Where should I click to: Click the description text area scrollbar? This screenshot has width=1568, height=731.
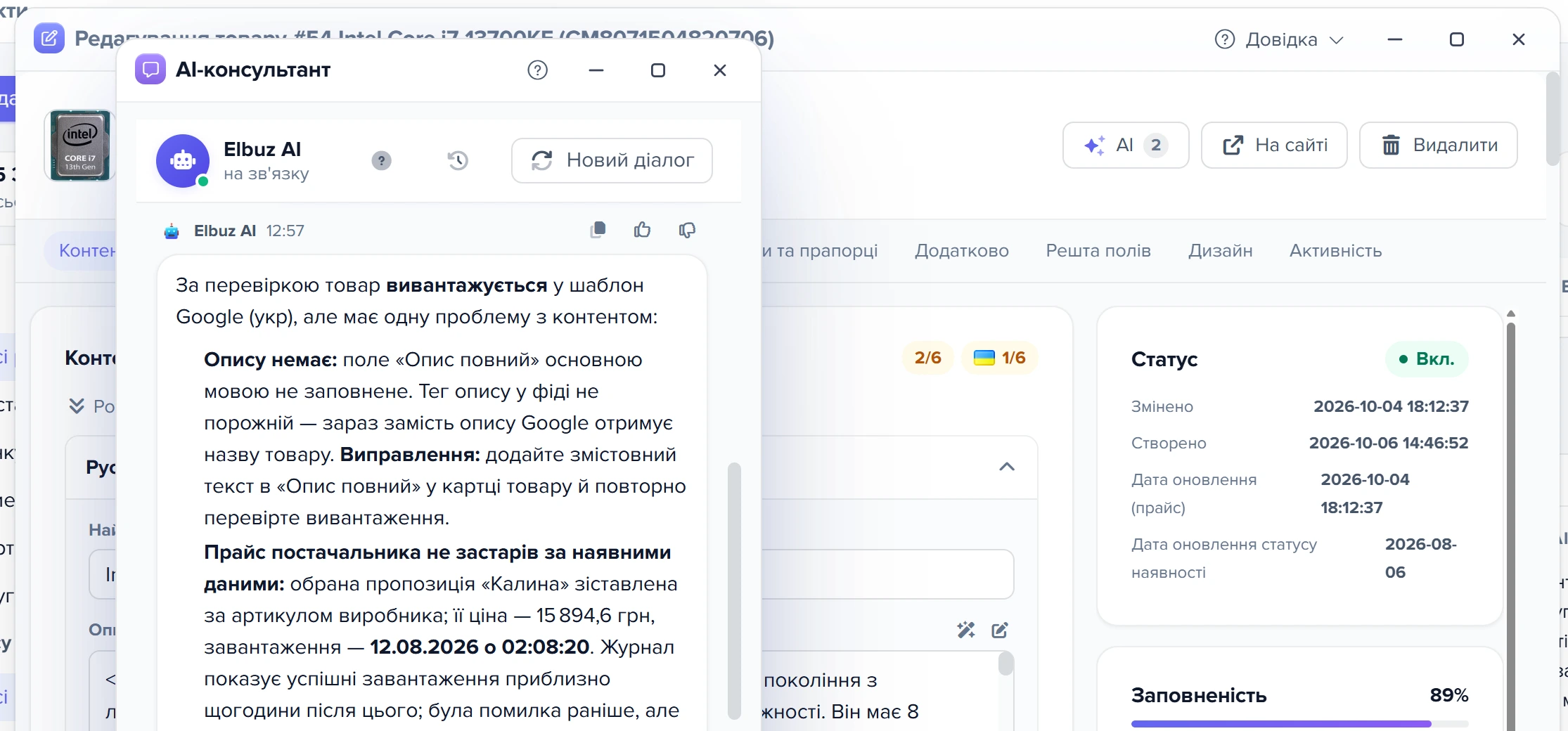click(x=1006, y=664)
